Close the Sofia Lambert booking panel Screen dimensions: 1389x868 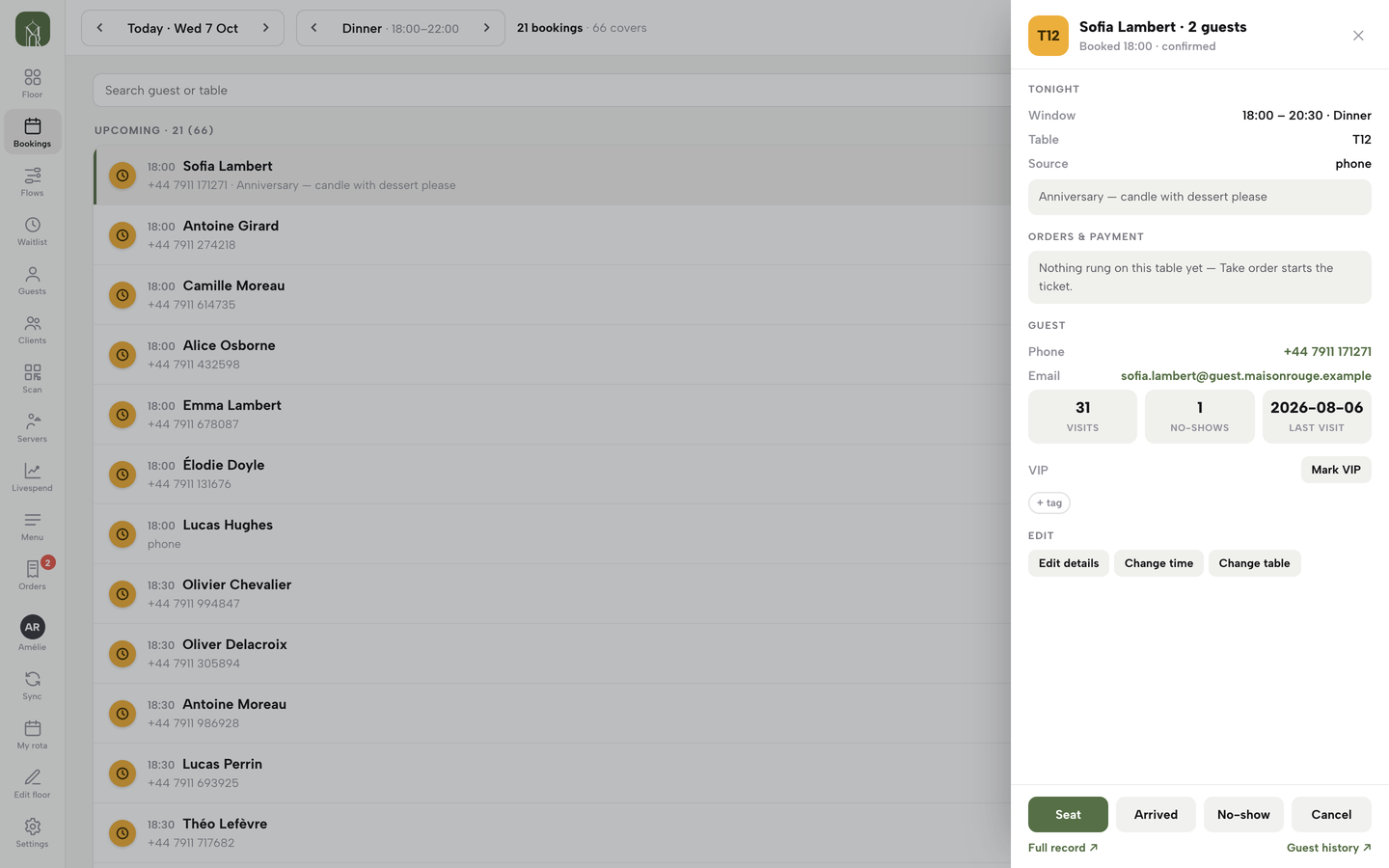pos(1358,36)
